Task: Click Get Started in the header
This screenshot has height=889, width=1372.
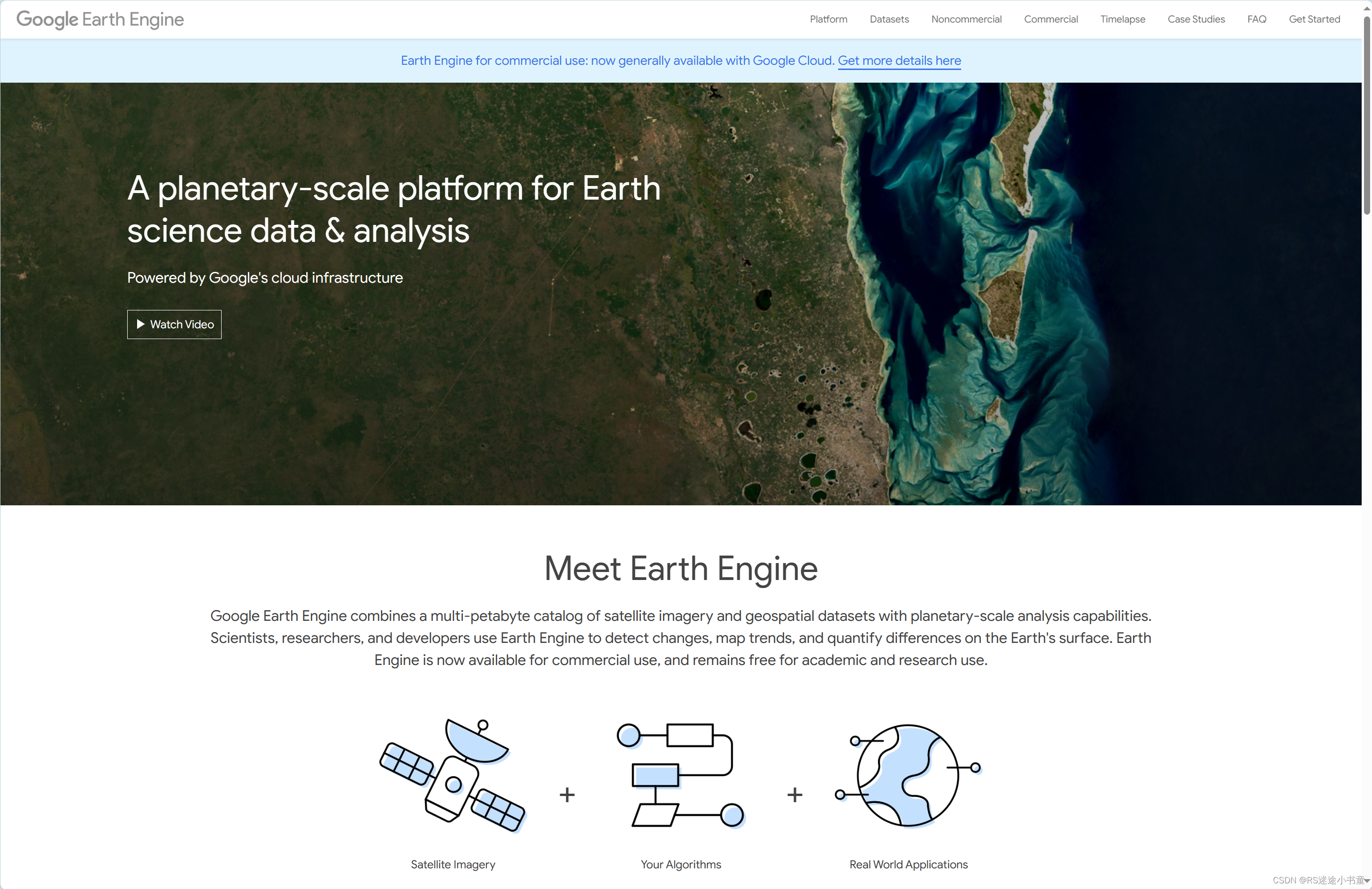Action: point(1314,19)
